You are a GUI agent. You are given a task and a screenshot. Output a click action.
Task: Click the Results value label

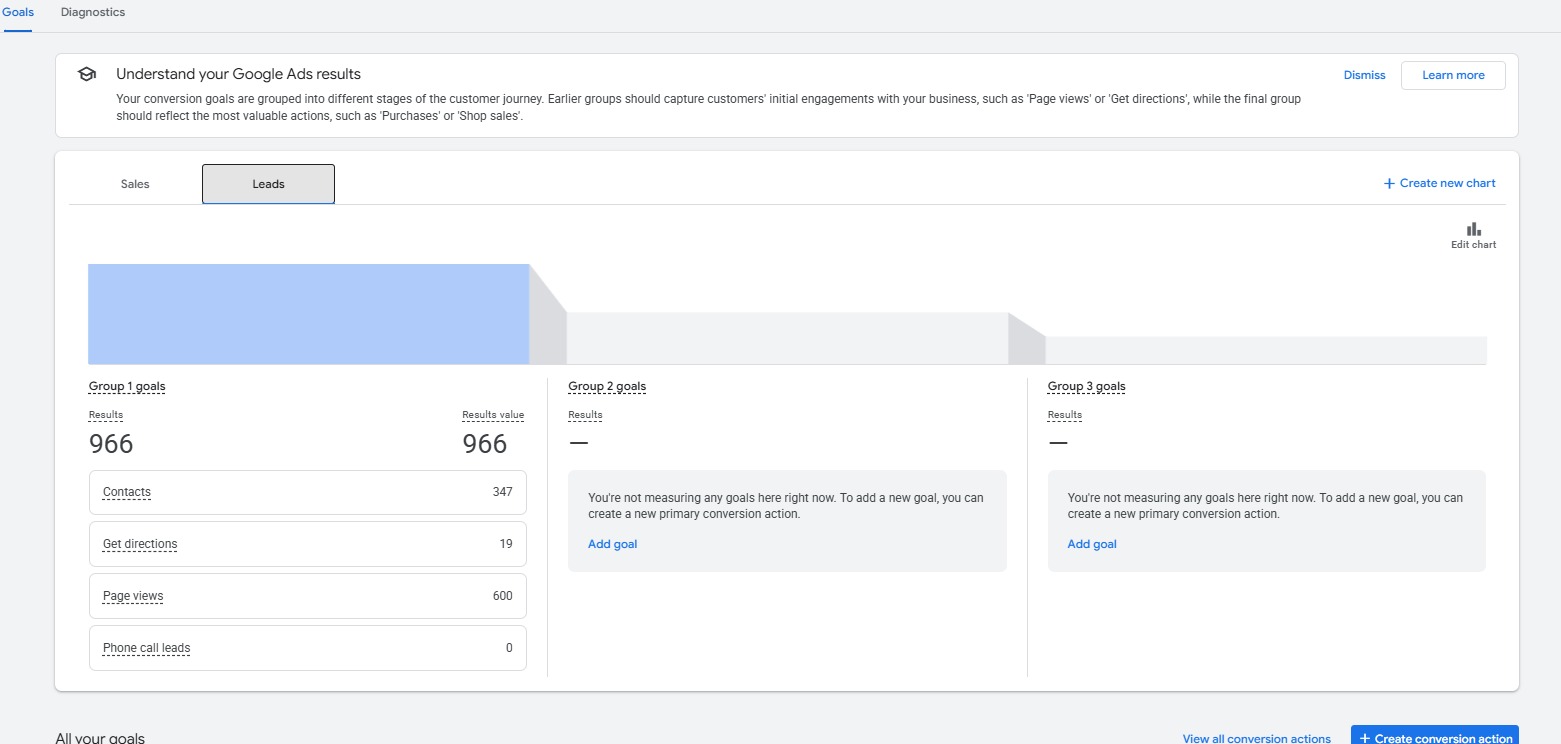point(493,415)
